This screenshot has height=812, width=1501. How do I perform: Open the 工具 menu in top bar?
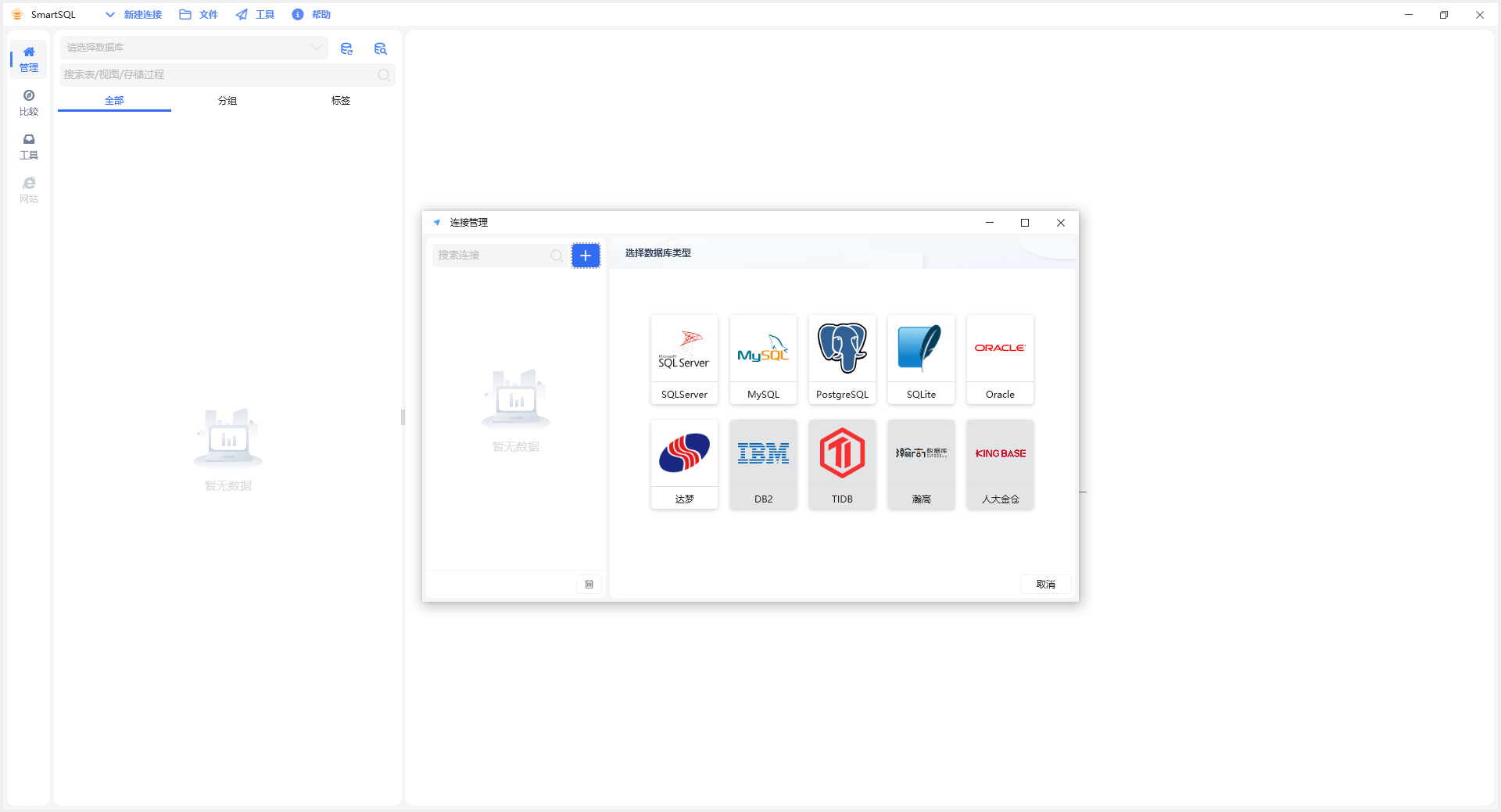pos(255,15)
